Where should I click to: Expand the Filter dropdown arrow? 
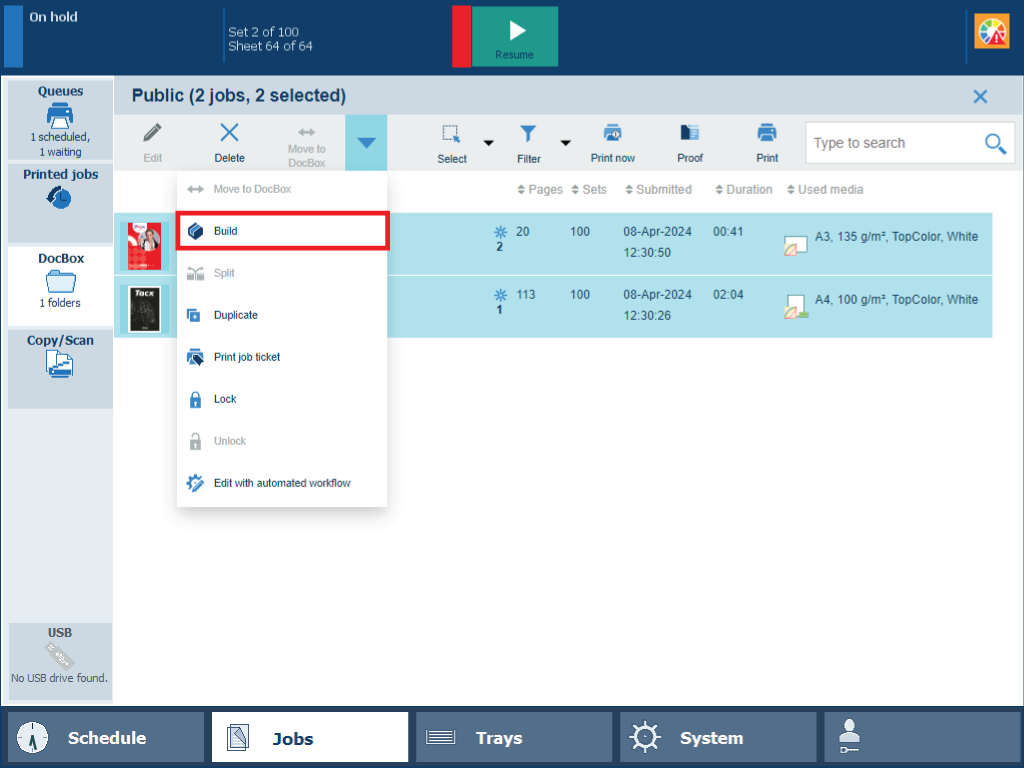point(565,143)
